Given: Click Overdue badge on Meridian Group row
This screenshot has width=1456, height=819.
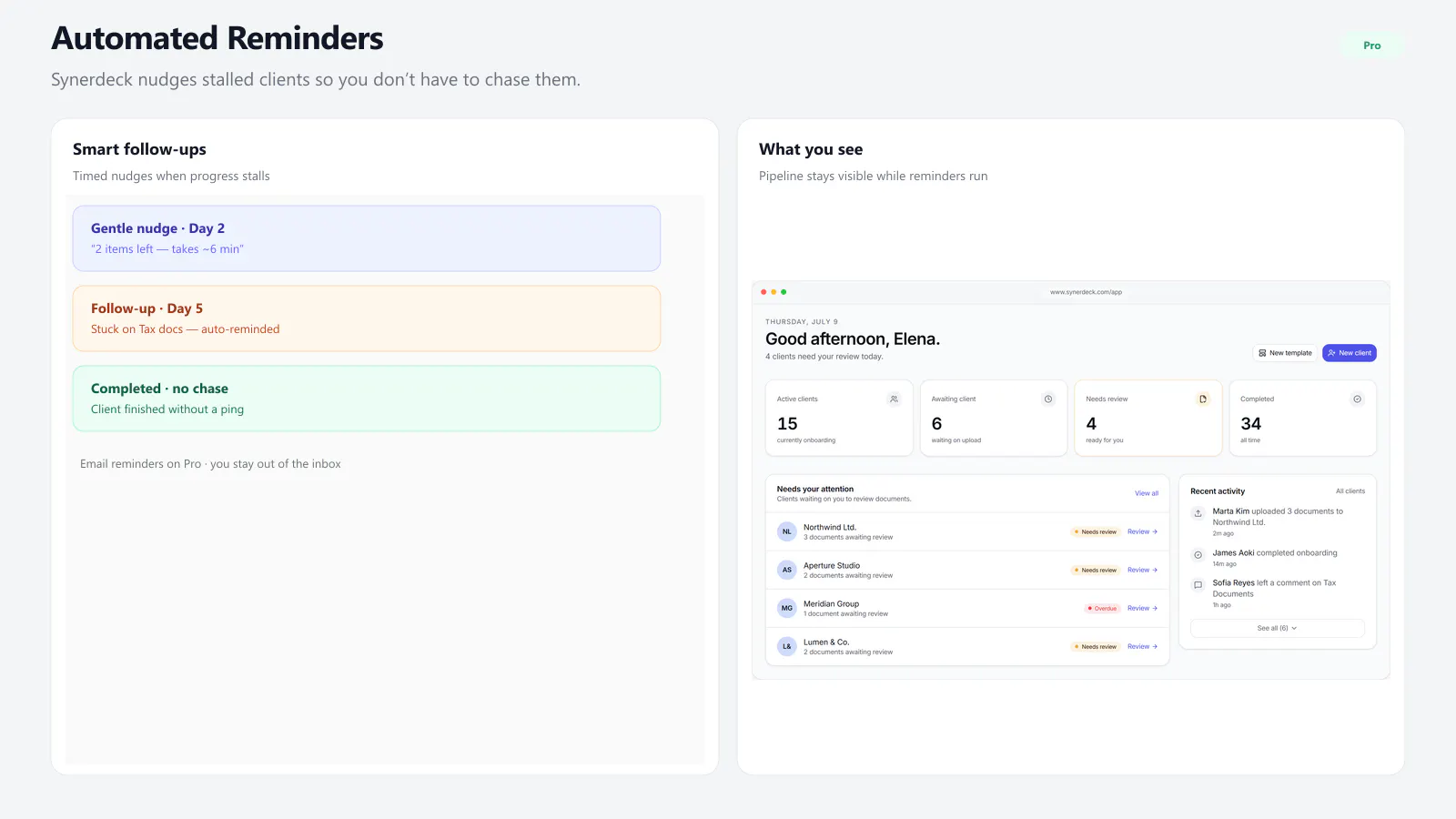Looking at the screenshot, I should coord(1102,608).
